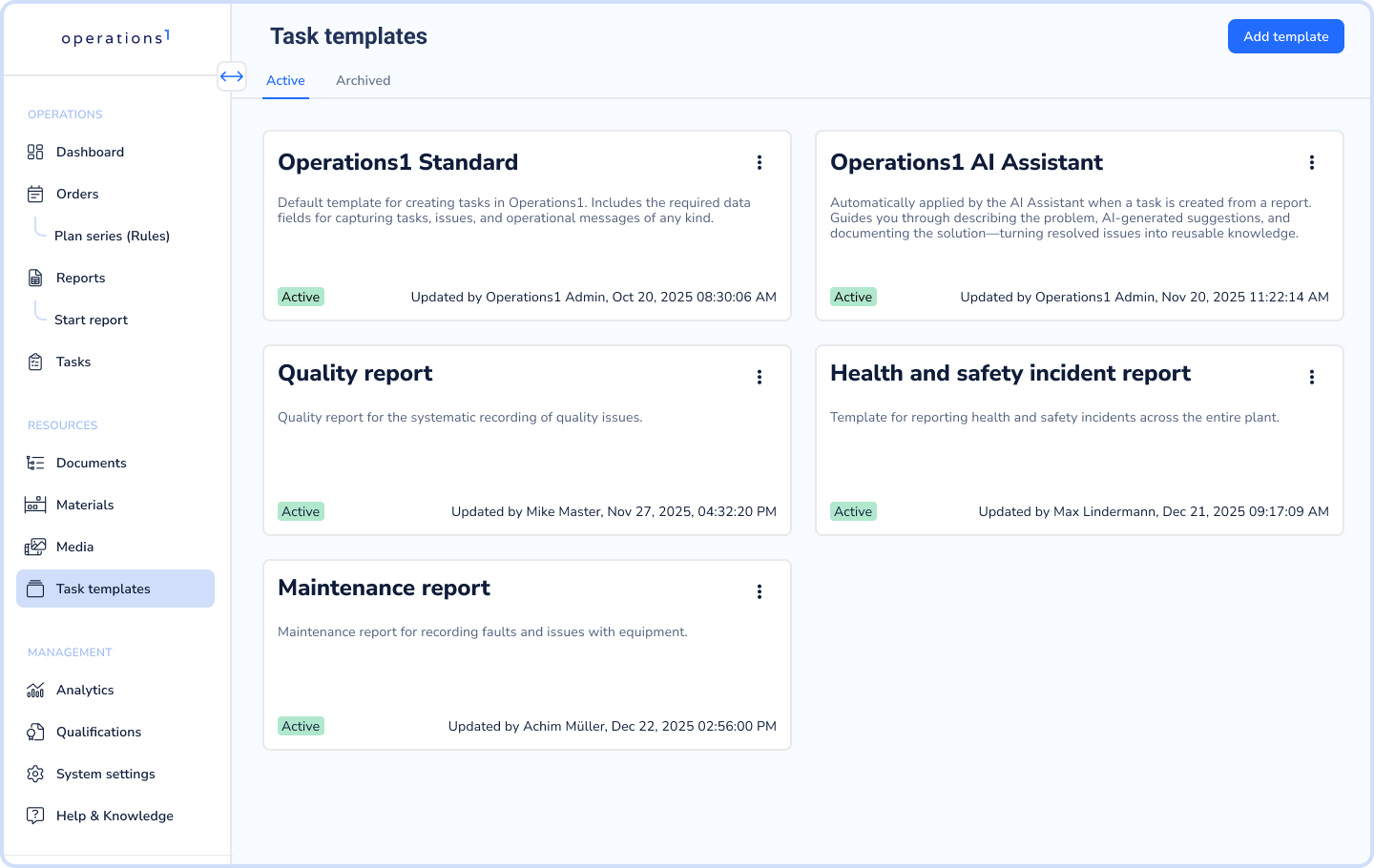
Task: Click the Analytics chart icon
Action: point(35,690)
